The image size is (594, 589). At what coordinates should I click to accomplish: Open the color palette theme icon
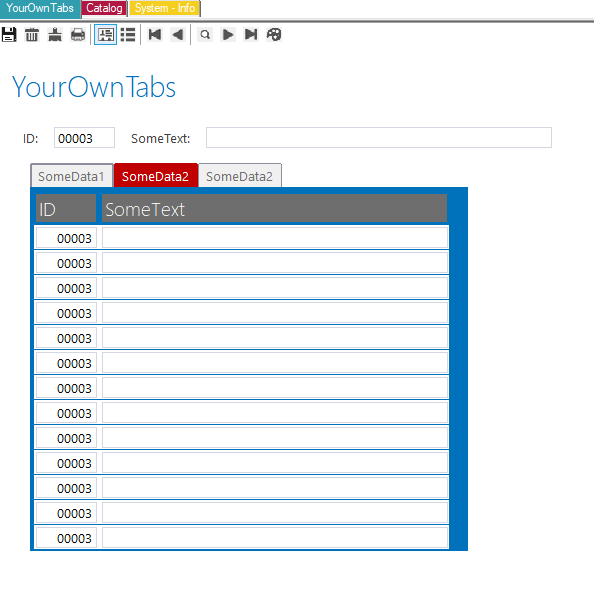coord(274,34)
